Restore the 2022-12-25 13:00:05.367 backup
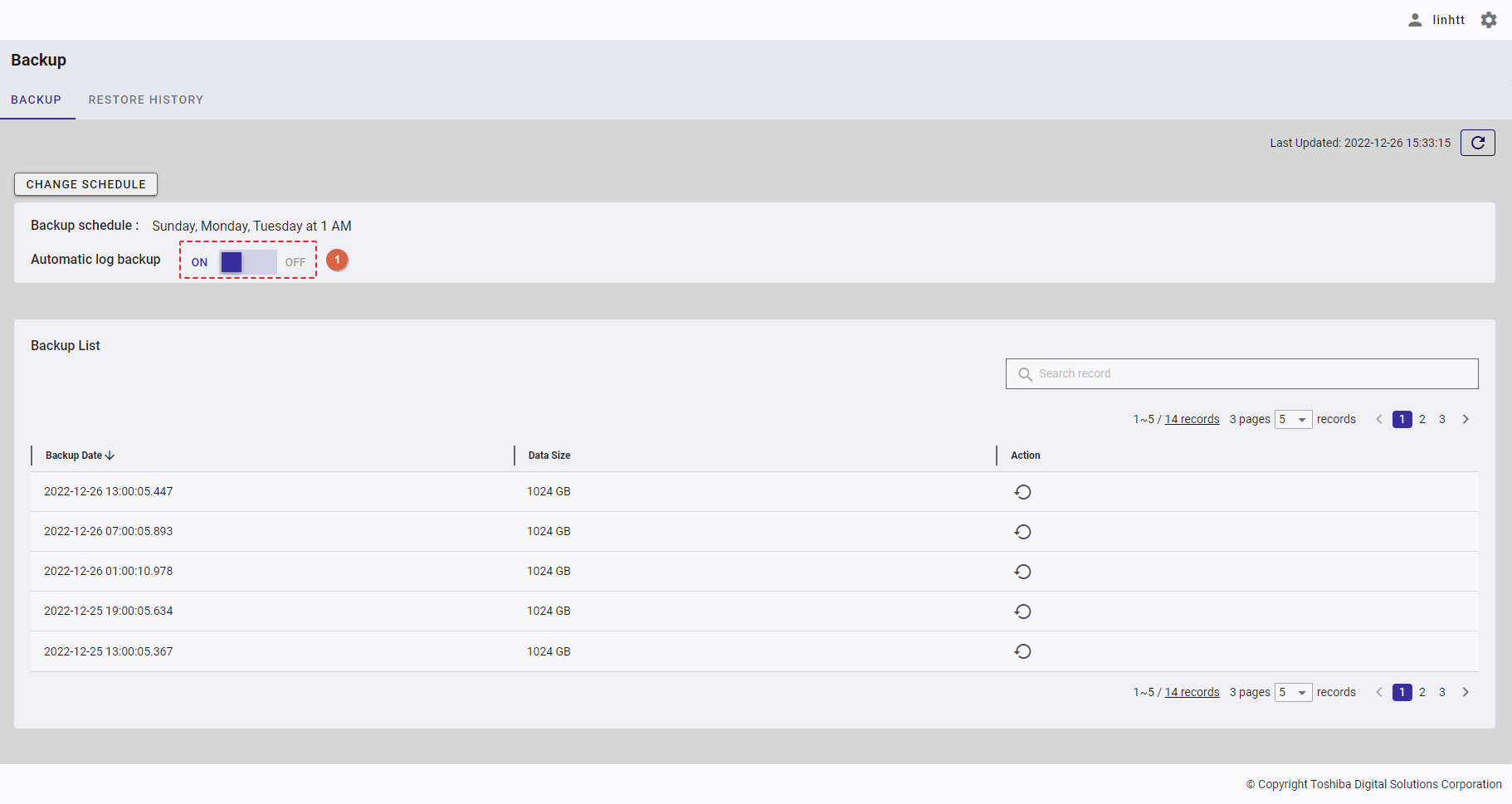 [1022, 651]
